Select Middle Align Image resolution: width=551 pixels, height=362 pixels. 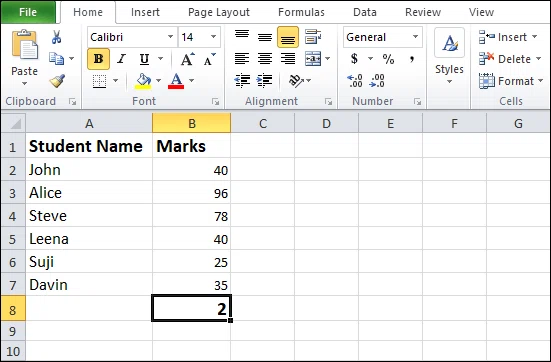click(265, 37)
